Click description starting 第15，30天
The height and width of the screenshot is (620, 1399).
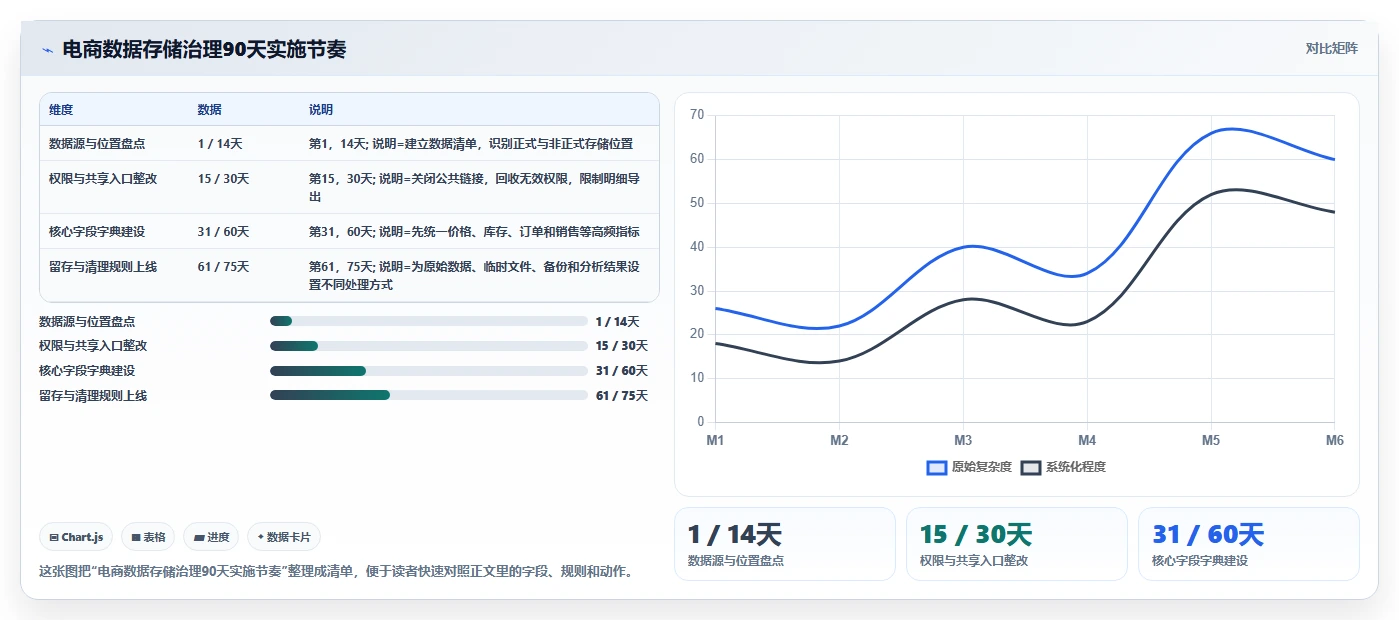click(x=474, y=187)
